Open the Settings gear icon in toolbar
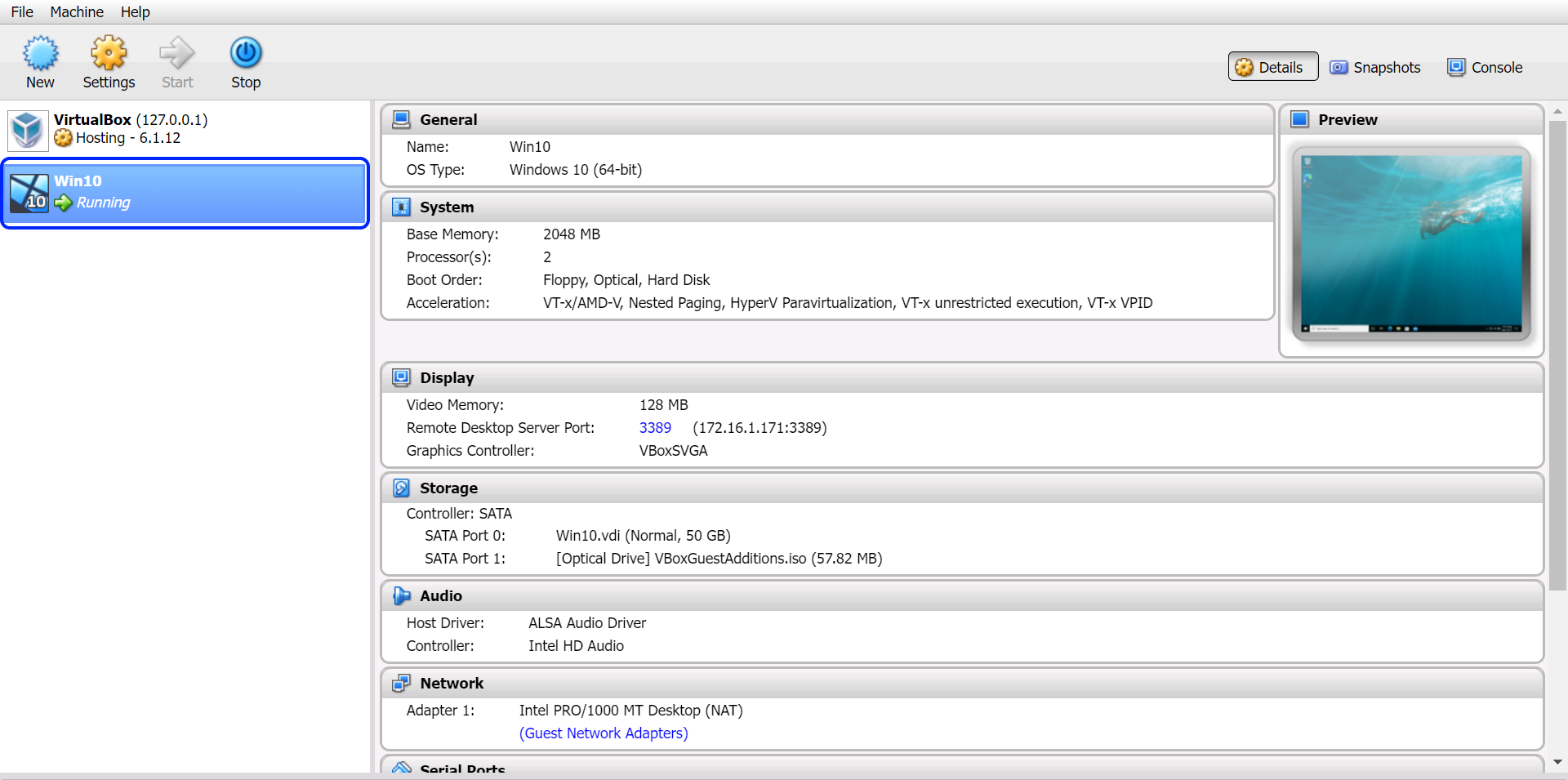The image size is (1568, 780). point(108,51)
